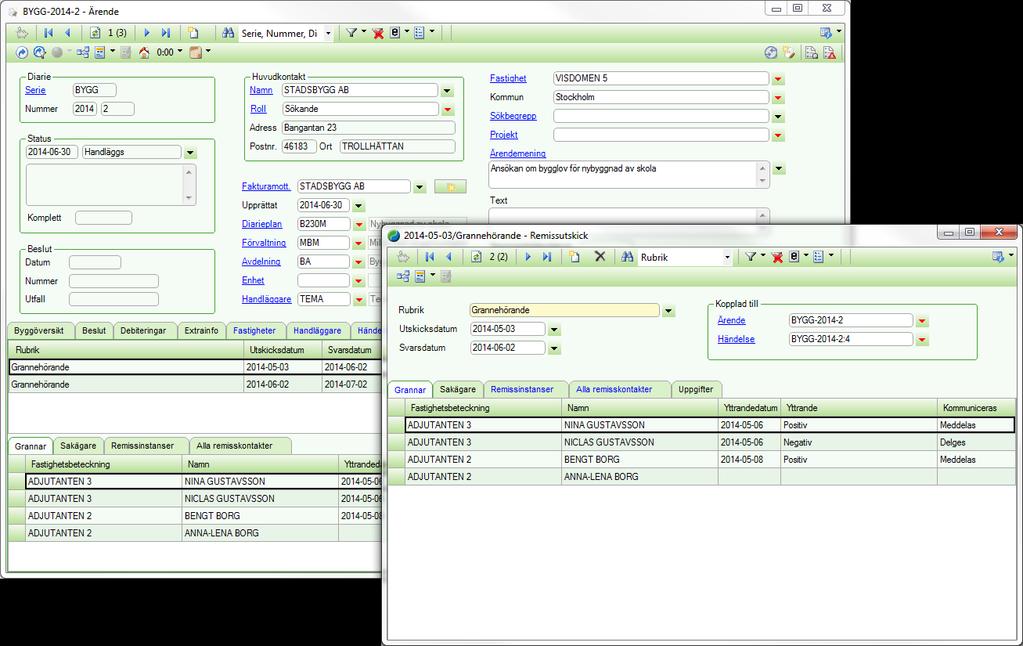Click binoculars search icon in Ärende window
1023x646 pixels.
pos(228,33)
